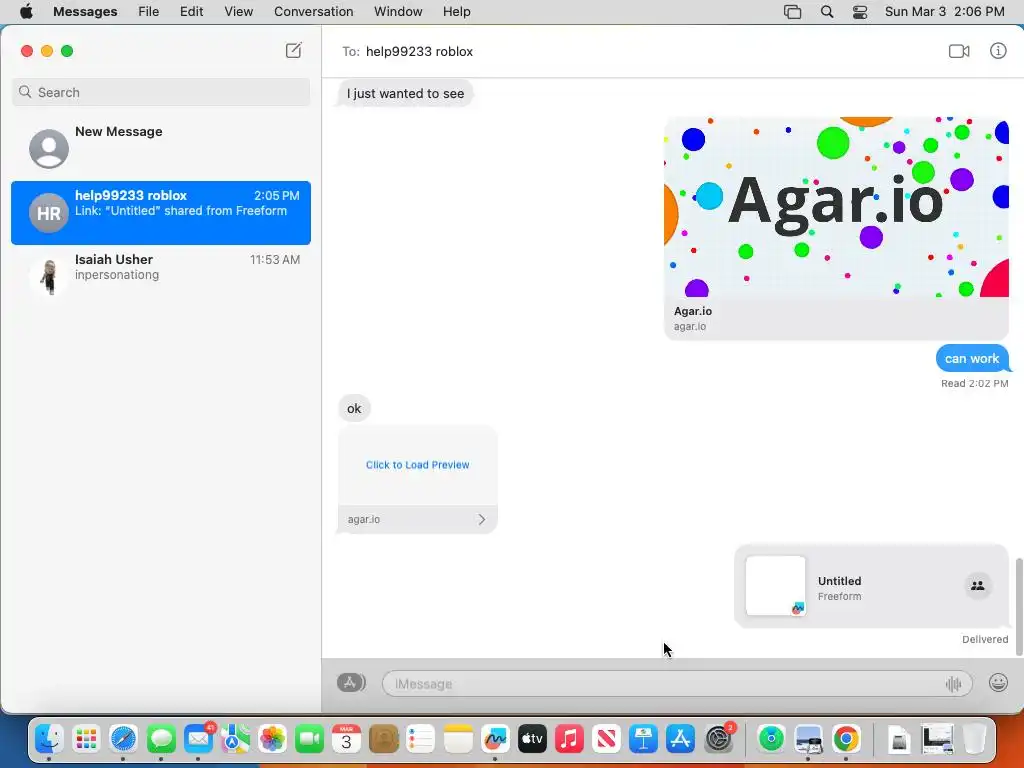Open FaceTime from the Dock

click(310, 739)
